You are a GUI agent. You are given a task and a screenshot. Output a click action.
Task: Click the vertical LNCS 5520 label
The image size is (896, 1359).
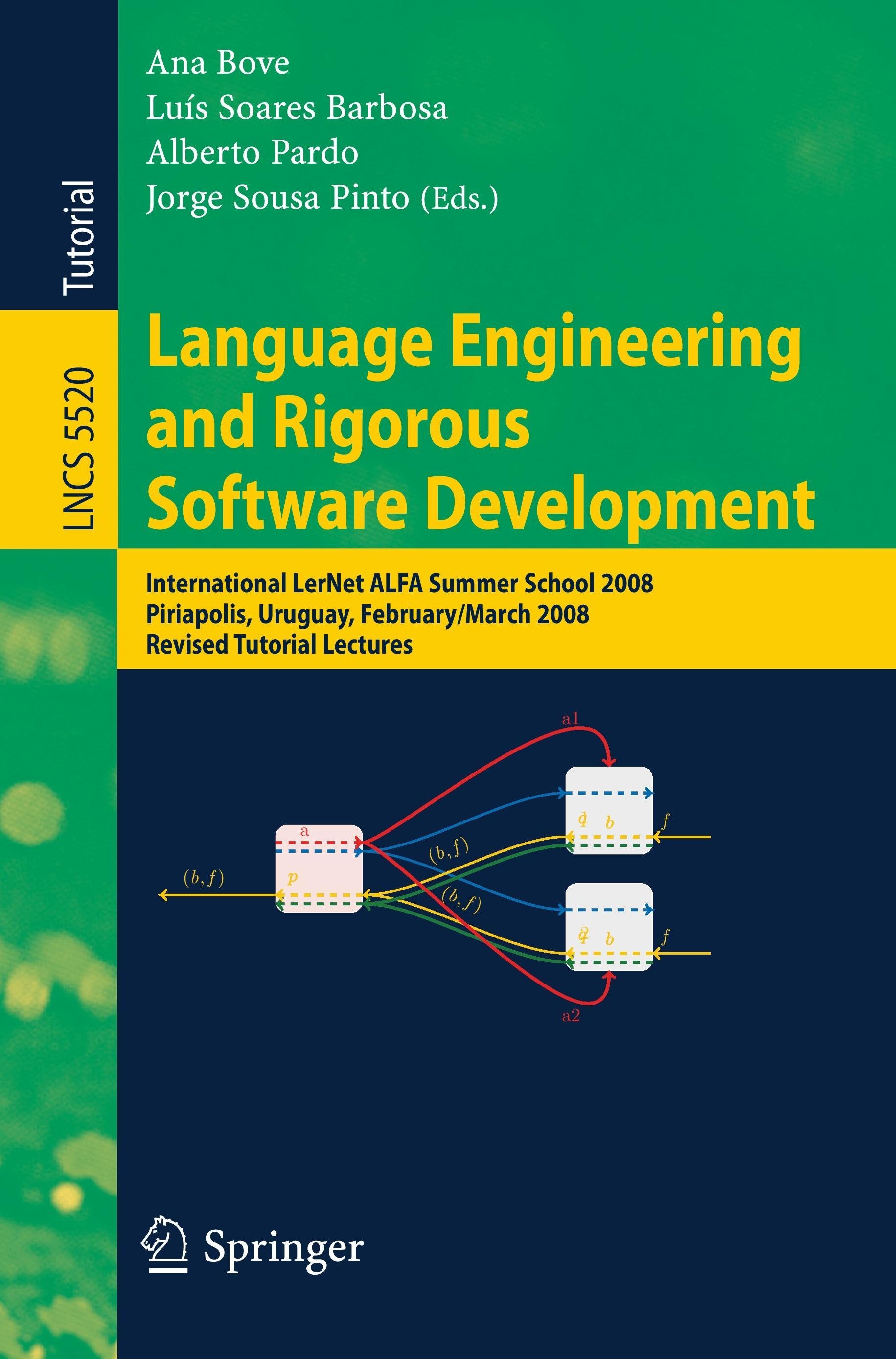point(79,448)
